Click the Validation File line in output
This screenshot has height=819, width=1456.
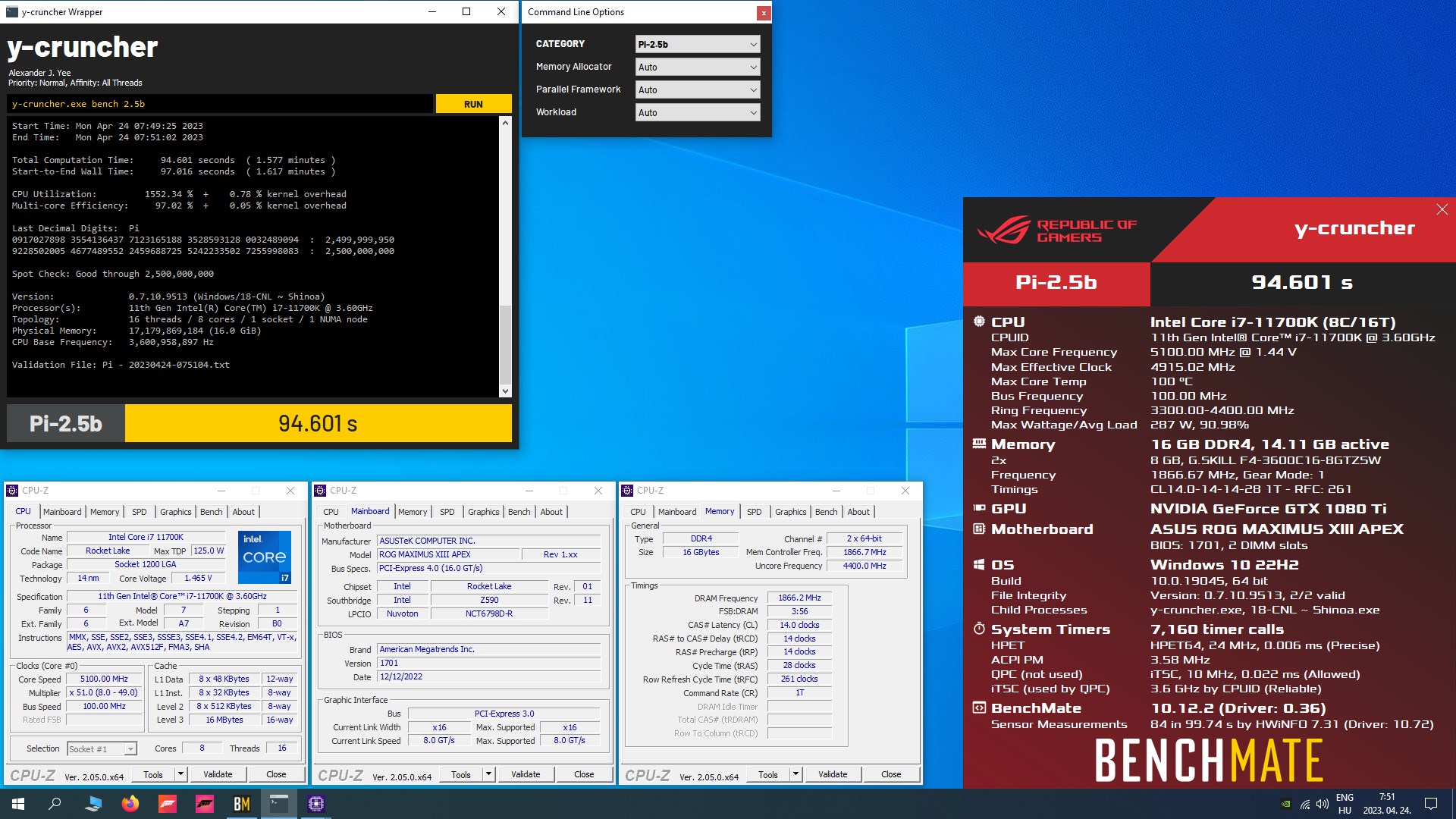pos(121,365)
